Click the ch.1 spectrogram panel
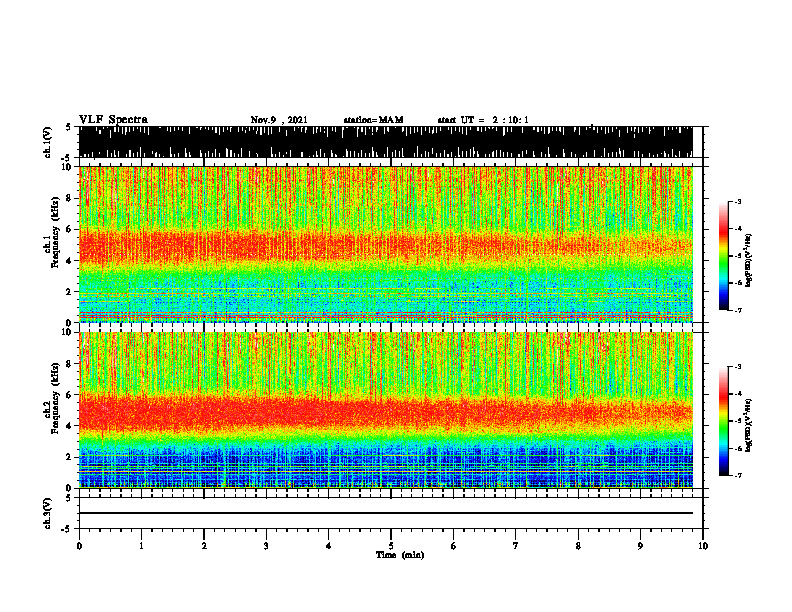 (x=385, y=244)
